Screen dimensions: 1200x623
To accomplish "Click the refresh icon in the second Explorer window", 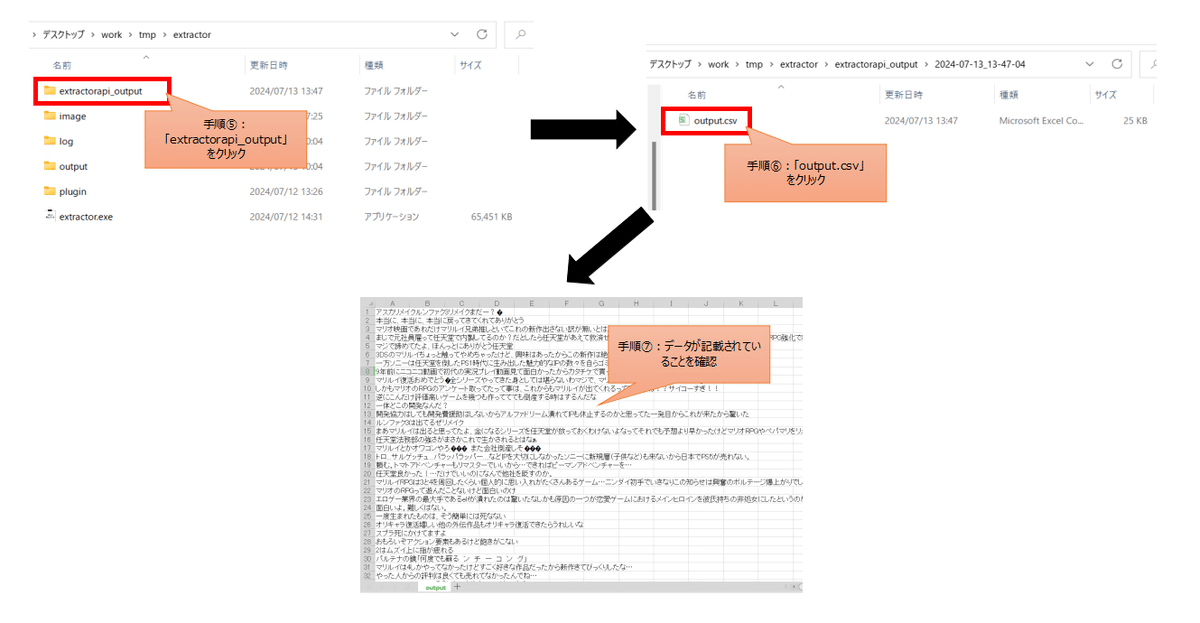I will [1116, 63].
